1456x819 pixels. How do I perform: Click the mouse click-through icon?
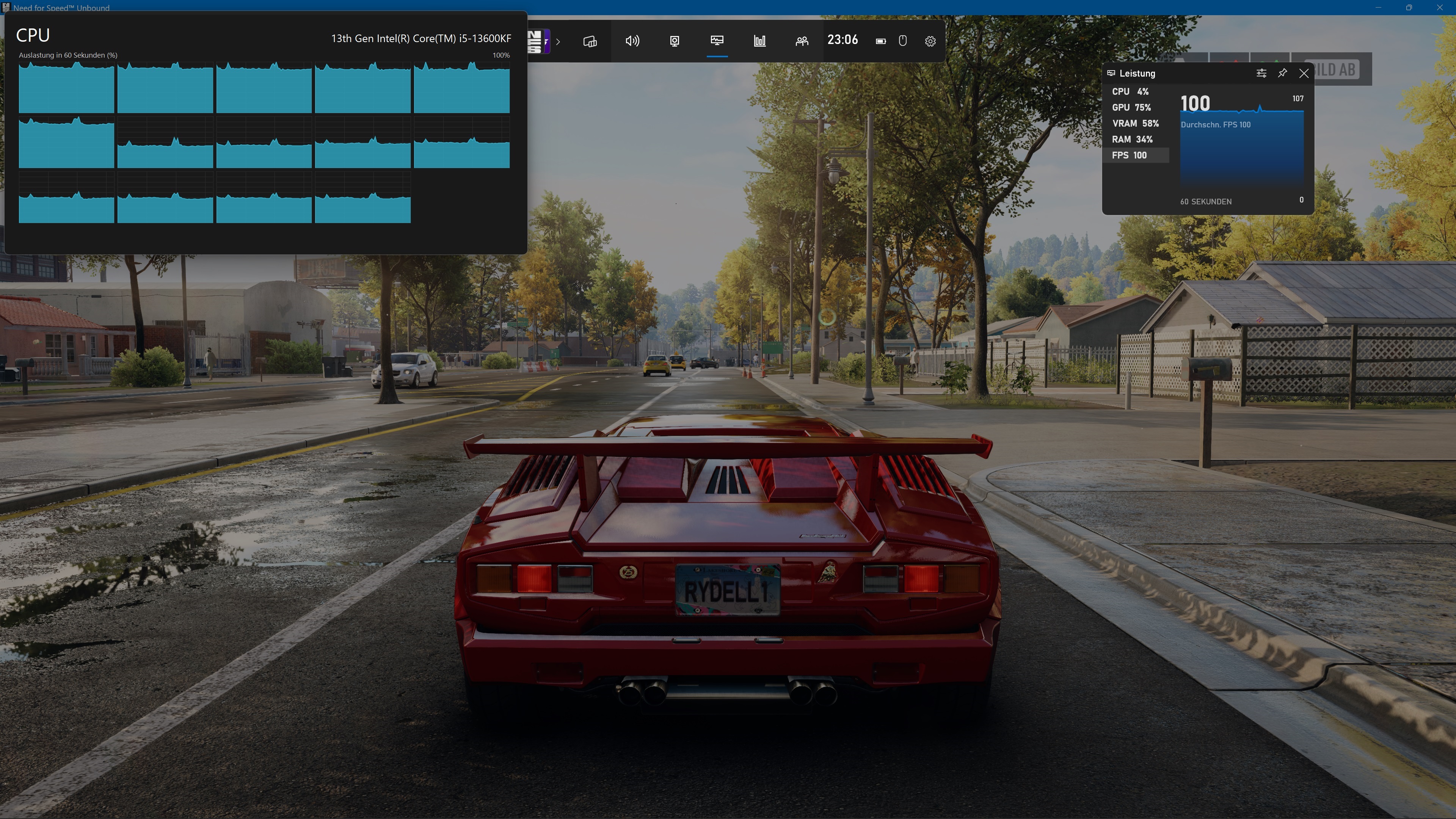coord(903,41)
